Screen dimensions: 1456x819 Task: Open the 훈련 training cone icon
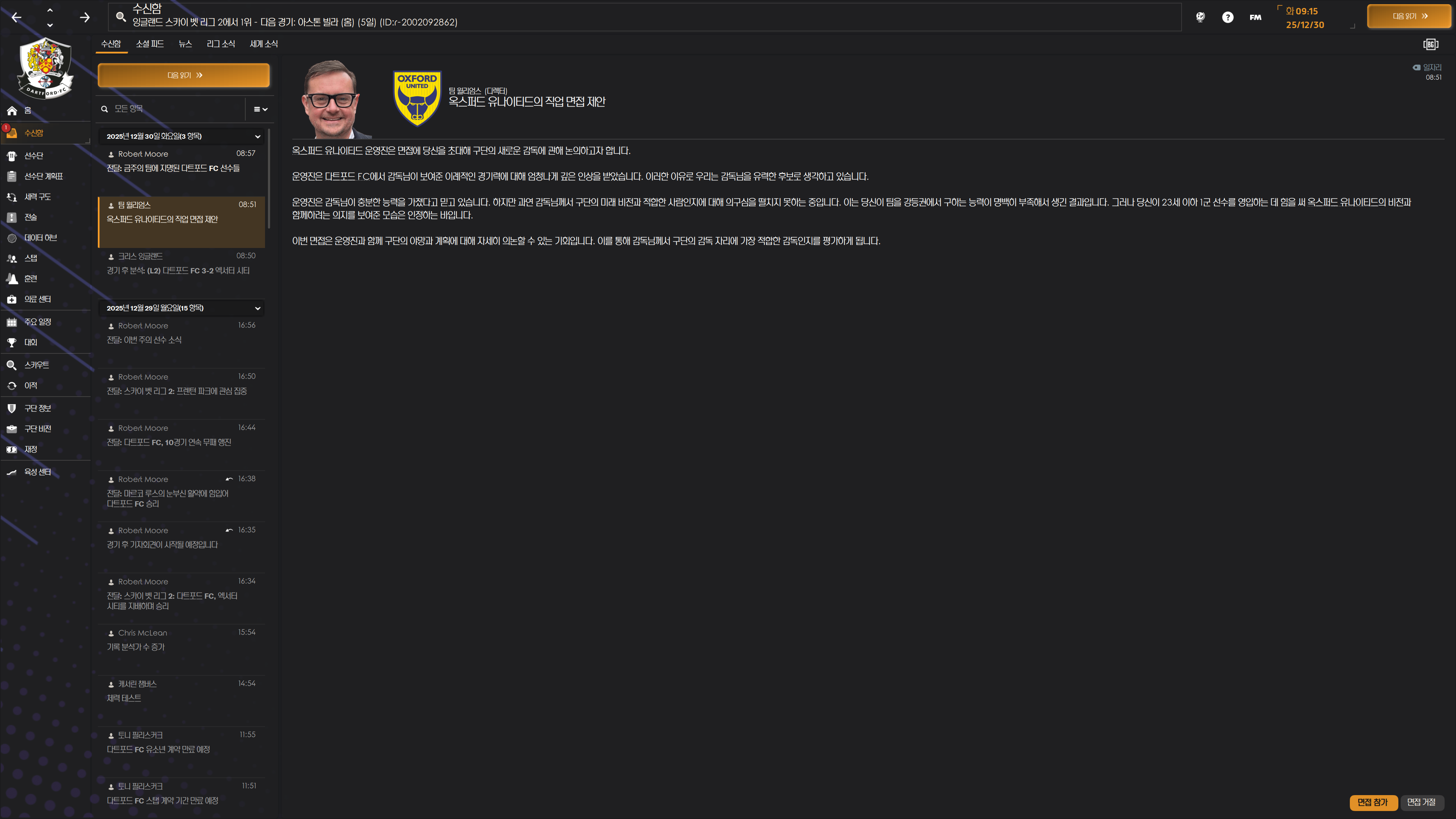coord(12,279)
